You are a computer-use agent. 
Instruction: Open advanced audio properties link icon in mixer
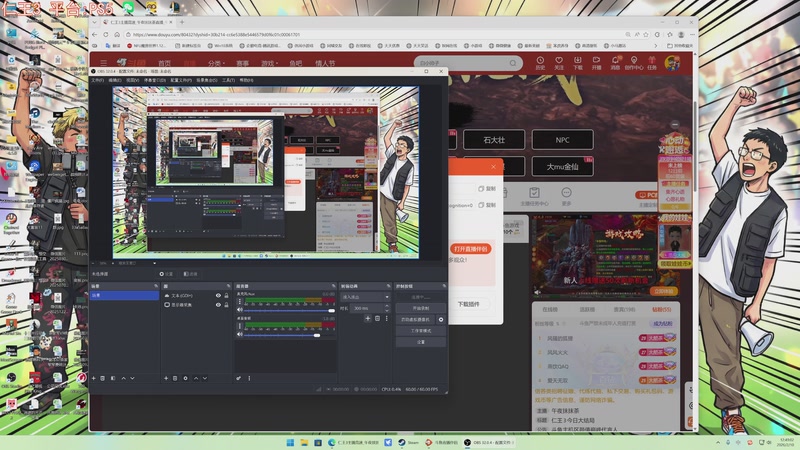(x=238, y=378)
